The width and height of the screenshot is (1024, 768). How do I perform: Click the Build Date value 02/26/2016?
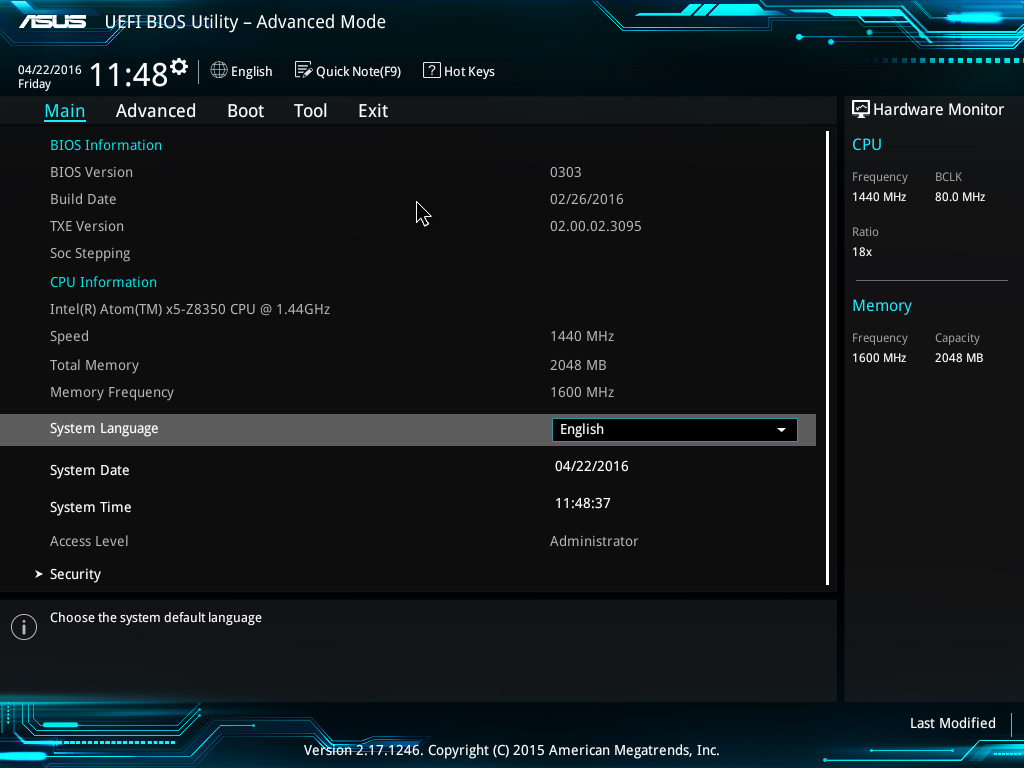tap(586, 199)
